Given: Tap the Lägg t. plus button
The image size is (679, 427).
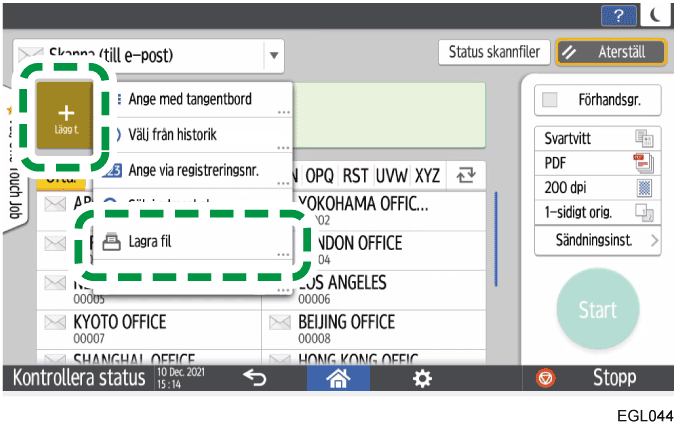Looking at the screenshot, I should [65, 116].
